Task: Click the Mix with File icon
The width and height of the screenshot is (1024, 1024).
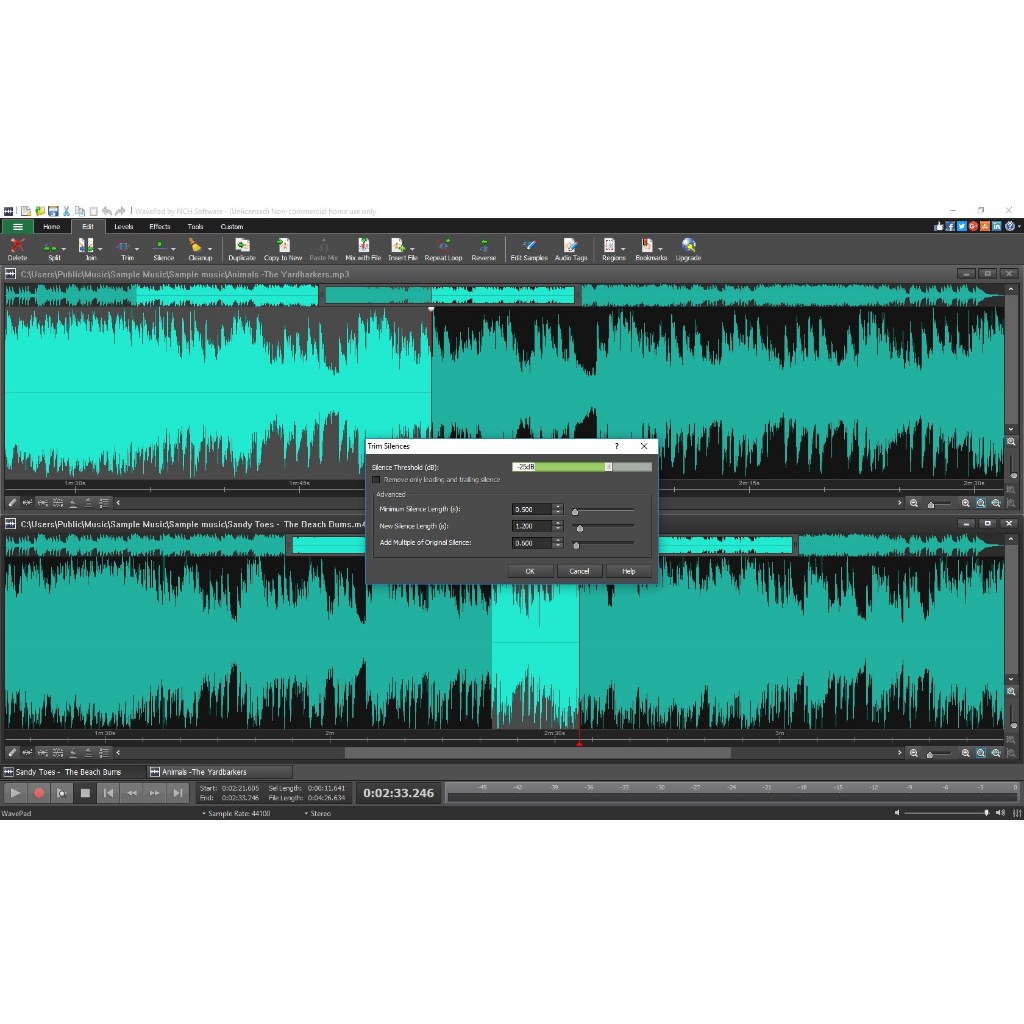Action: click(363, 249)
